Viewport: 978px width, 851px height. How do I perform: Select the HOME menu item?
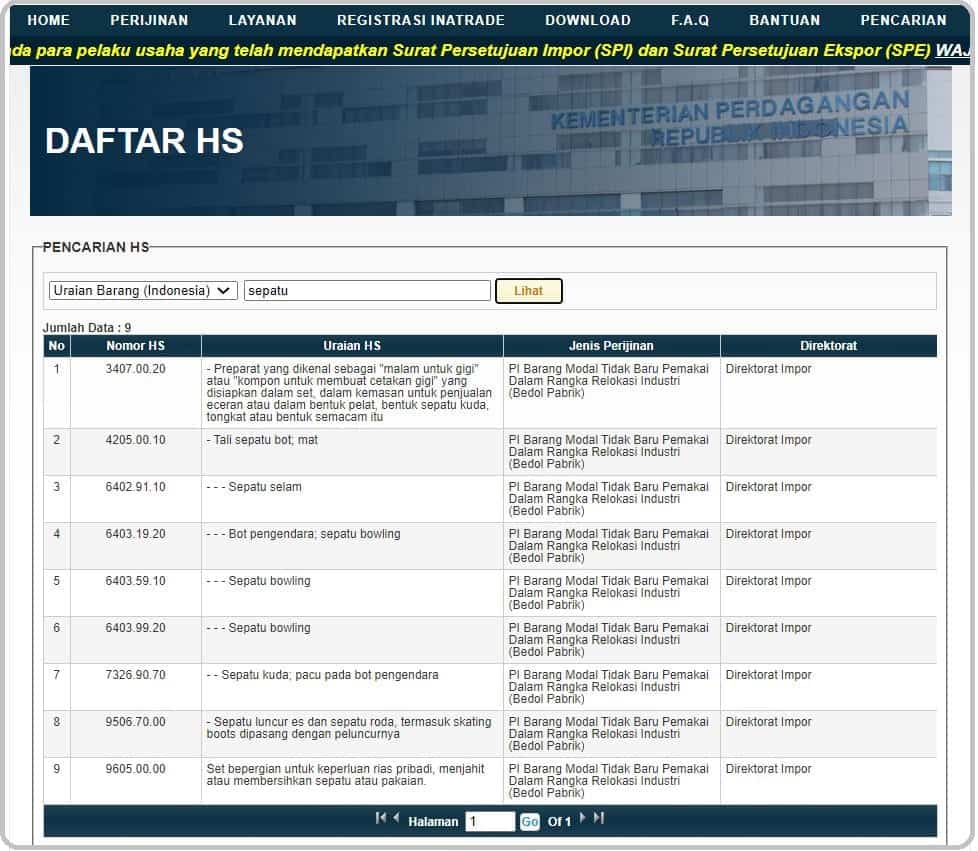(x=48, y=19)
